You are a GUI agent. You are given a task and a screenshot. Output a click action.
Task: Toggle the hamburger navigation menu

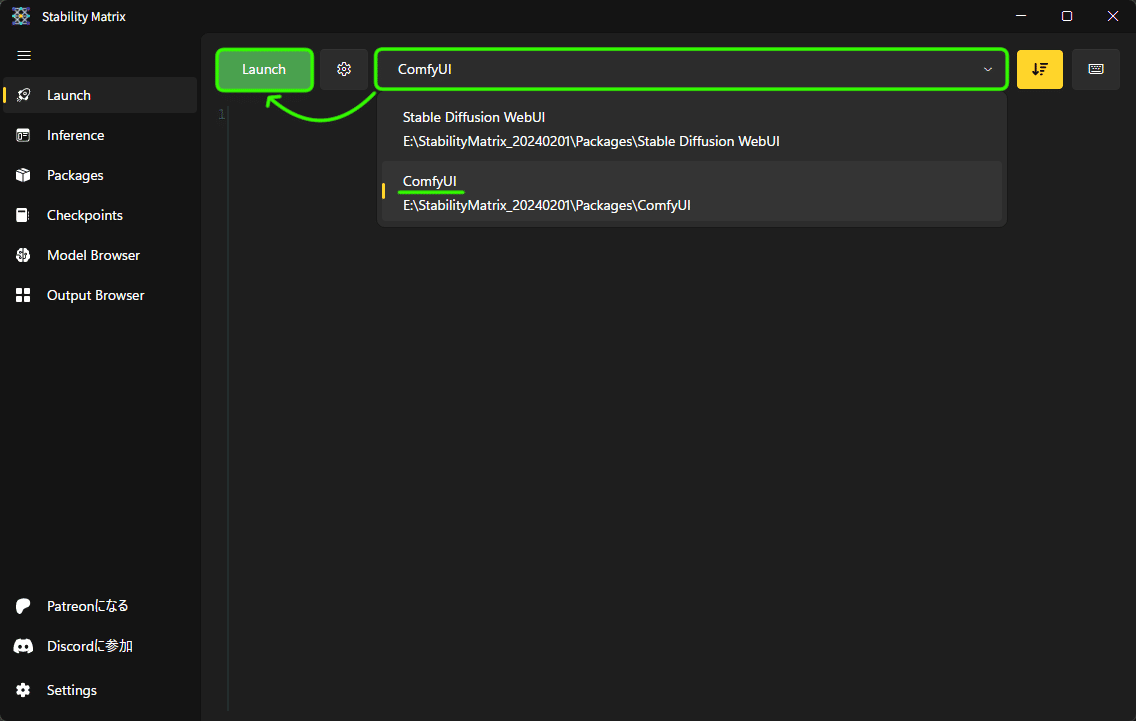(24, 56)
